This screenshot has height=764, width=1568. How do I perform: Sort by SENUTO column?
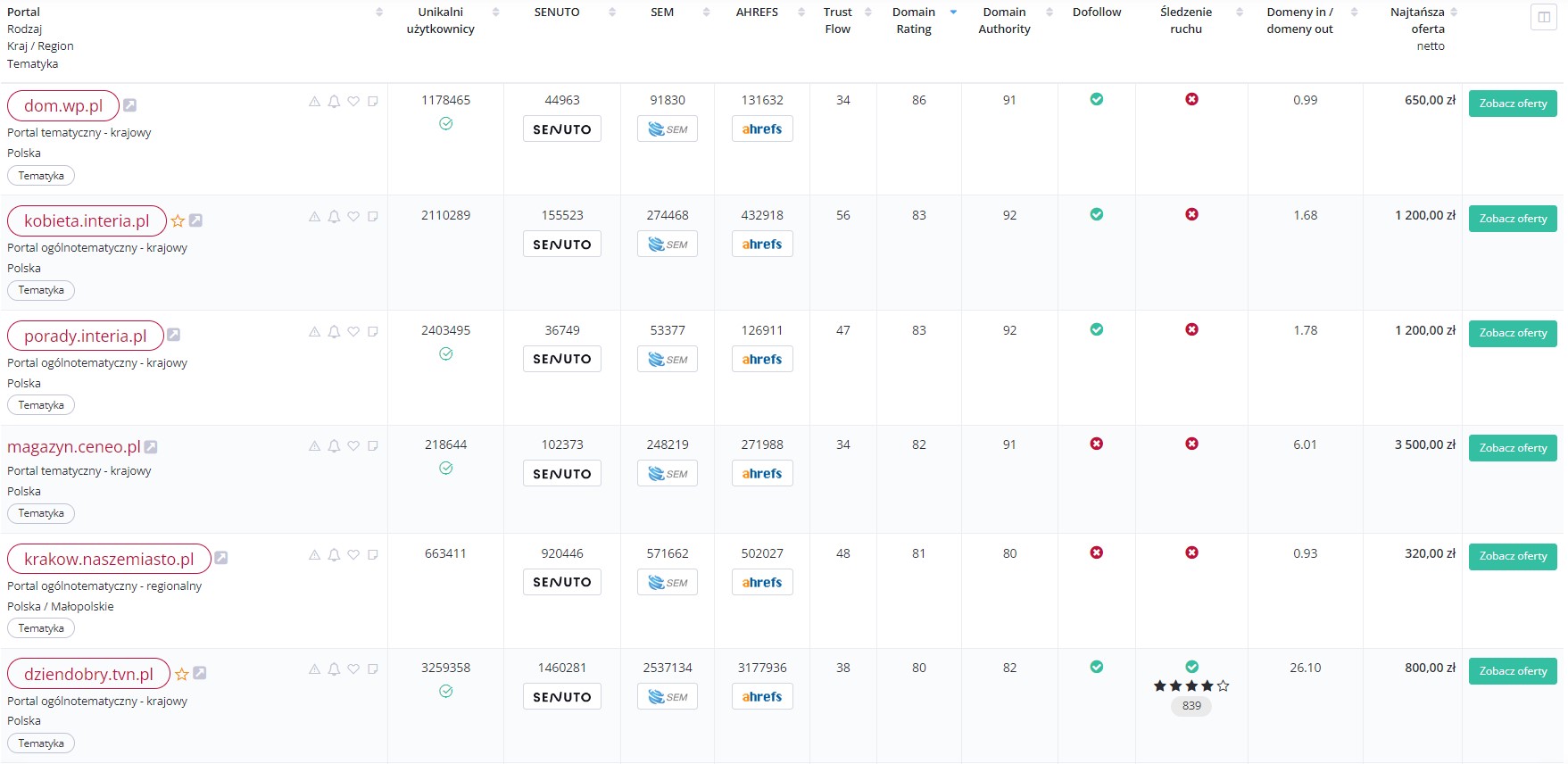[612, 12]
